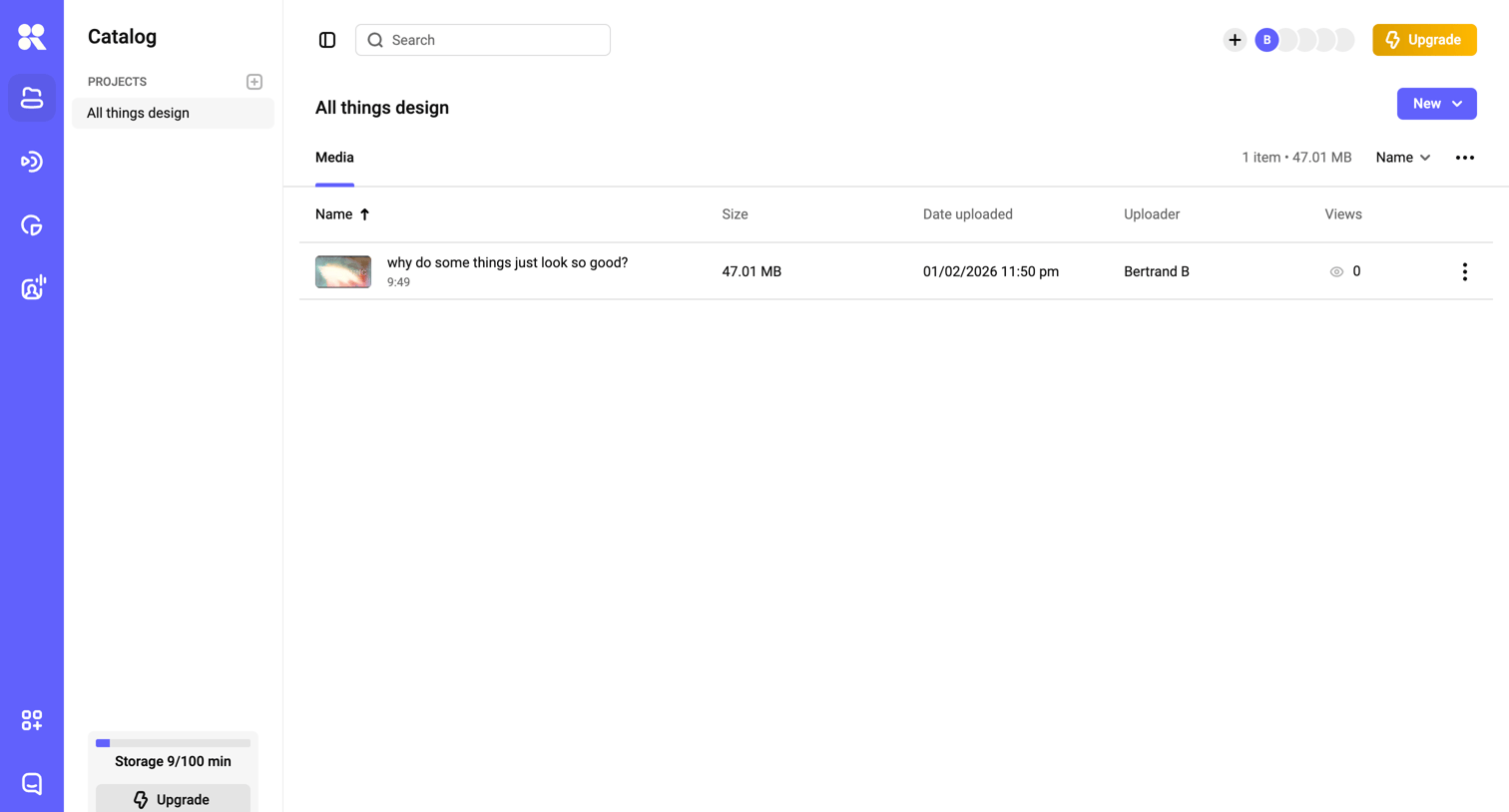Image resolution: width=1509 pixels, height=812 pixels.
Task: Click the Date uploaded column header
Action: (x=967, y=214)
